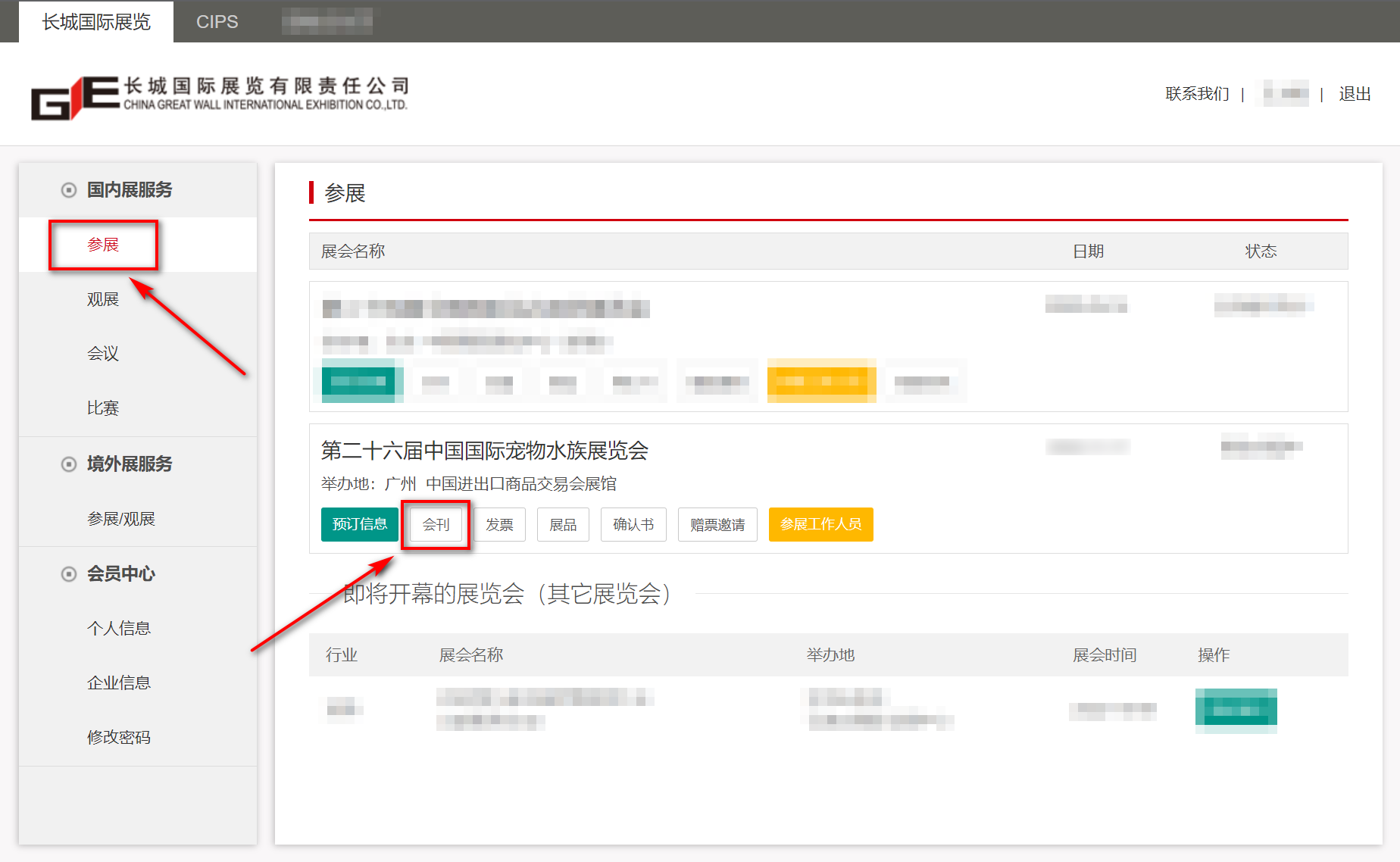The width and height of the screenshot is (1400, 862).
Task: Collapse the 国内展服务 section header
Action: coord(138,190)
